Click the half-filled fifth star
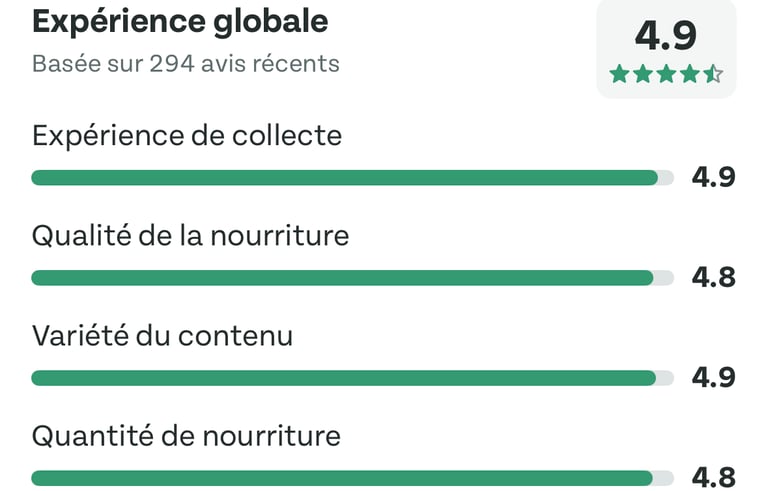768x491 pixels. tap(713, 74)
